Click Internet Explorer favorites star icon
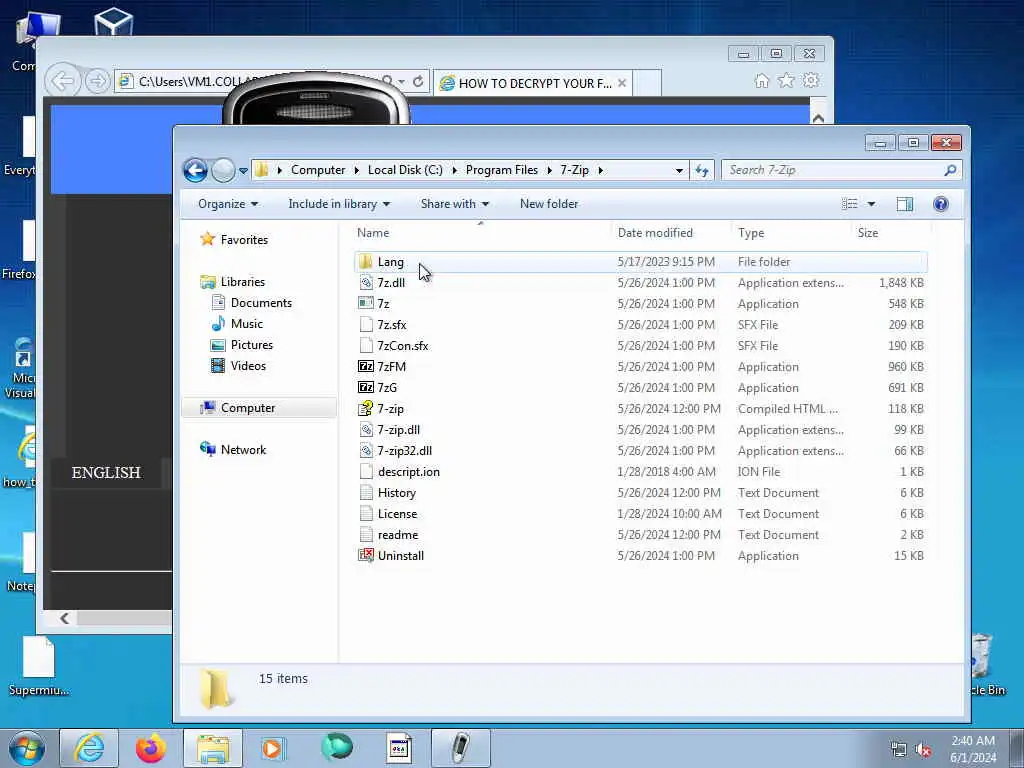The image size is (1024, 768). tap(786, 80)
